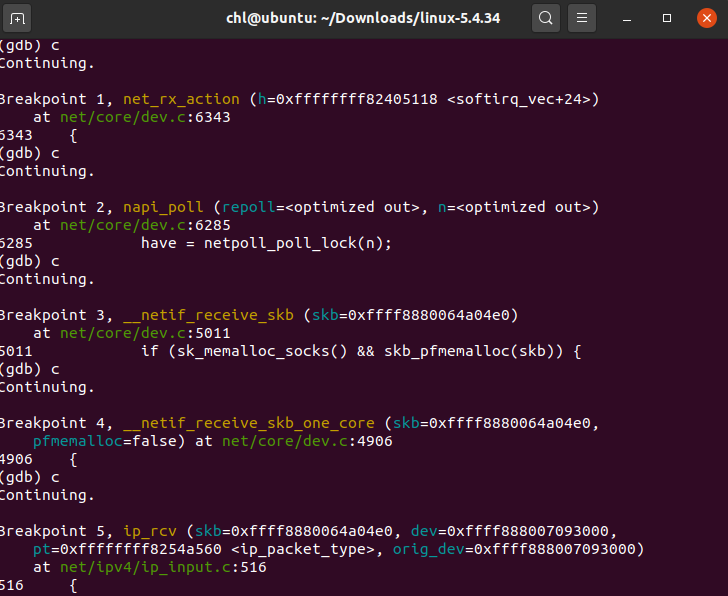Click net_rx_action function name

coord(181,99)
